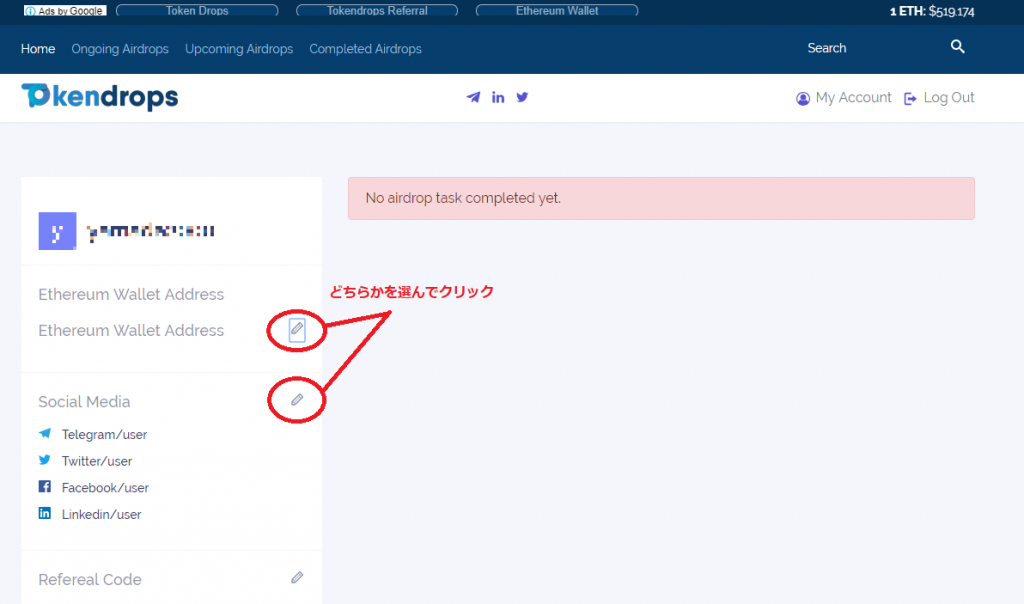Open My Account link
Image resolution: width=1024 pixels, height=604 pixels.
click(x=853, y=97)
